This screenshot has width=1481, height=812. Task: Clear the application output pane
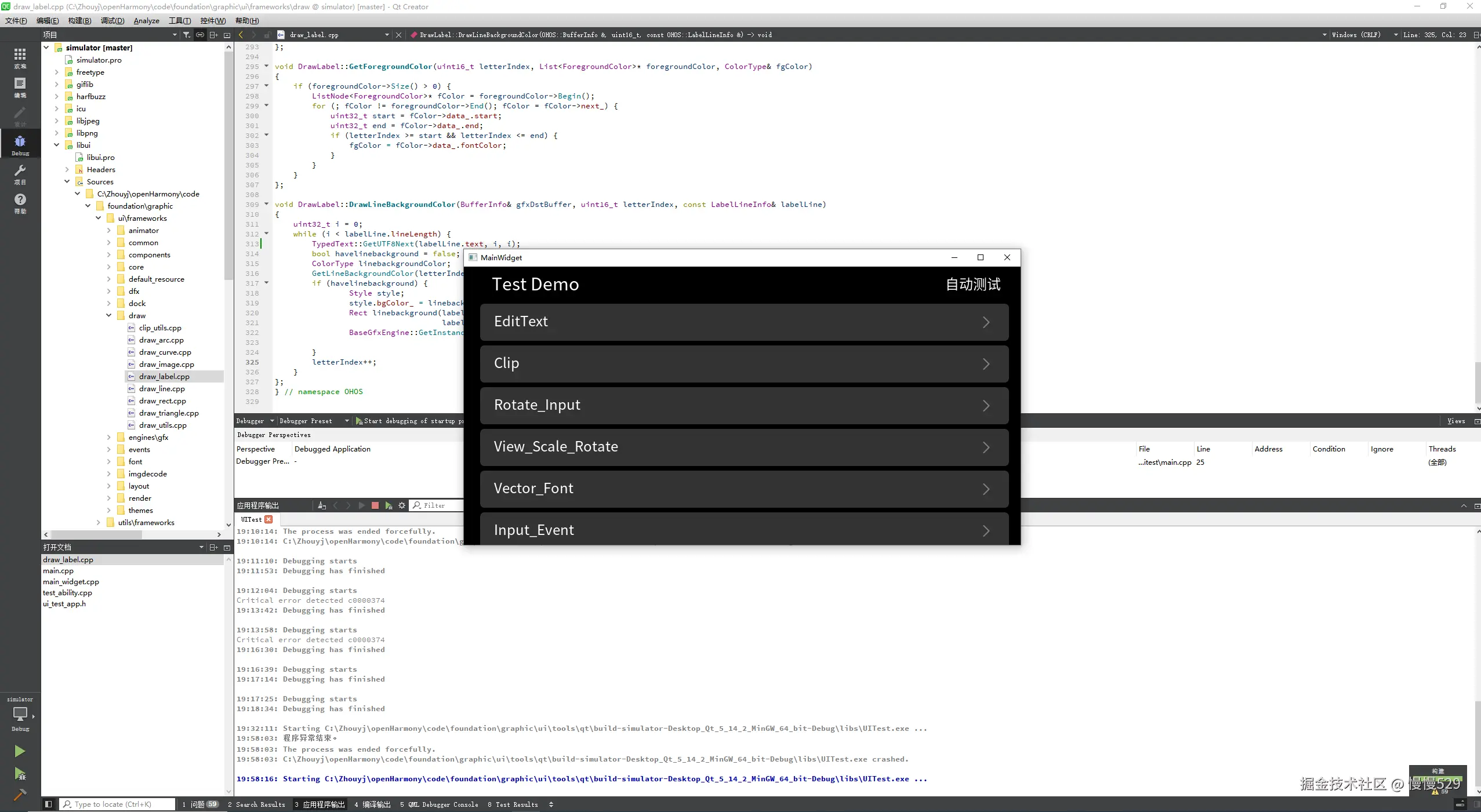[322, 505]
